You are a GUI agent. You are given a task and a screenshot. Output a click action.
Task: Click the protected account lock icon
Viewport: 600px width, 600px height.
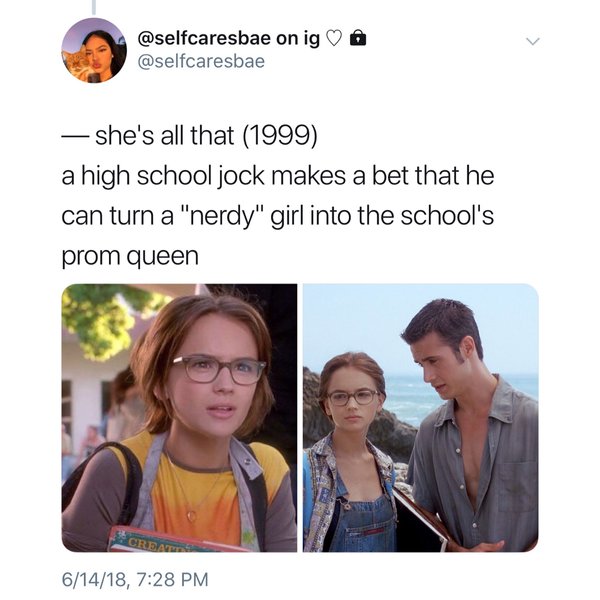[x=358, y=38]
